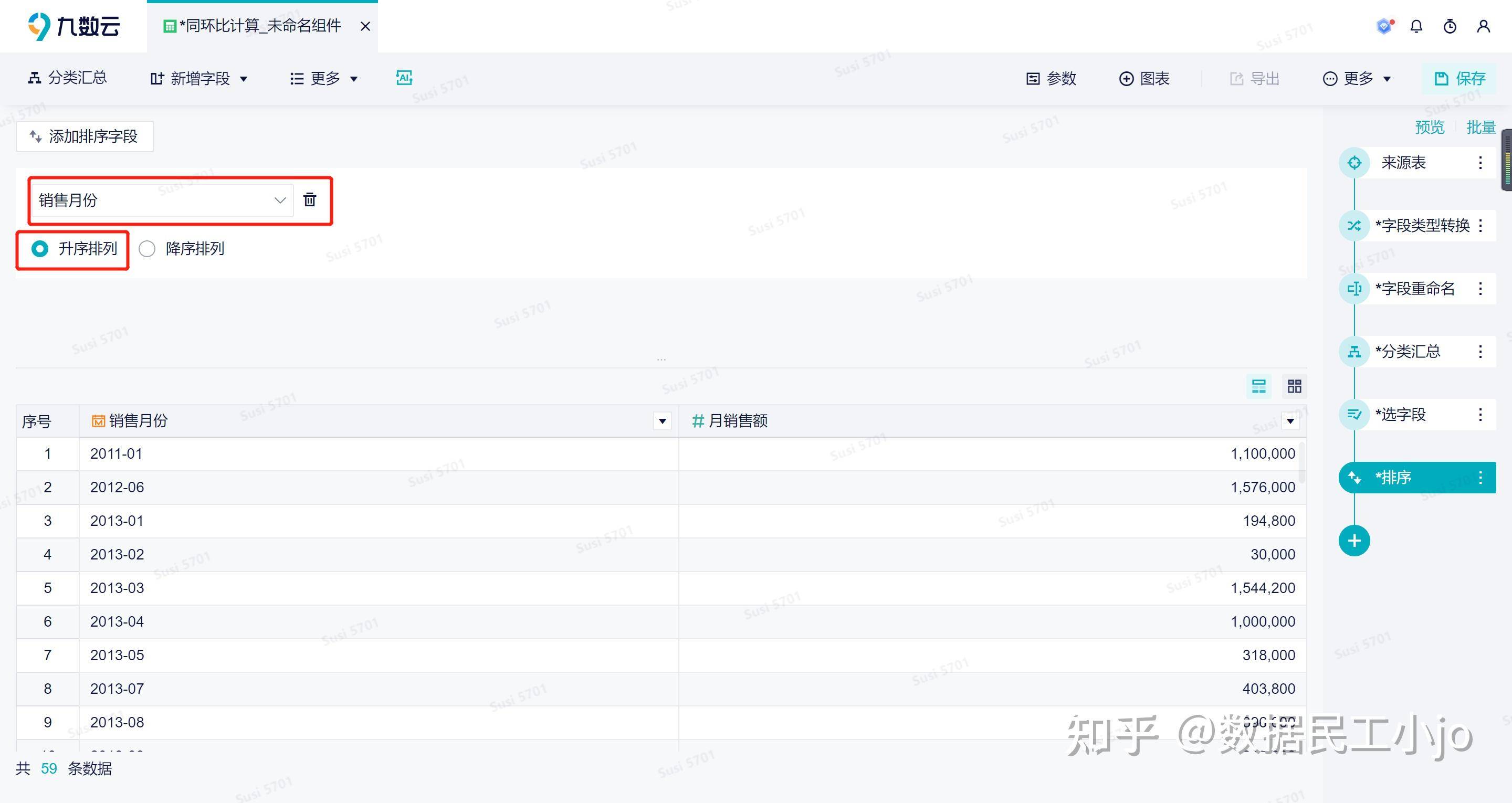
Task: Select 升序排列 radio option
Action: [x=74, y=249]
